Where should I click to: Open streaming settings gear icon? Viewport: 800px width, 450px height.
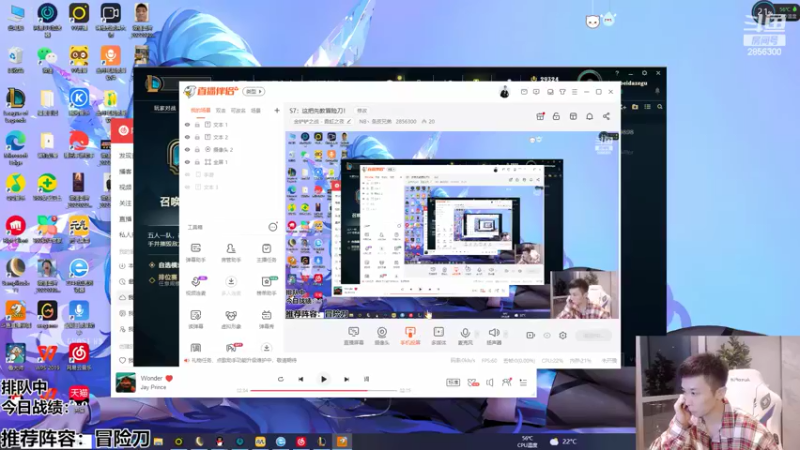[x=563, y=335]
